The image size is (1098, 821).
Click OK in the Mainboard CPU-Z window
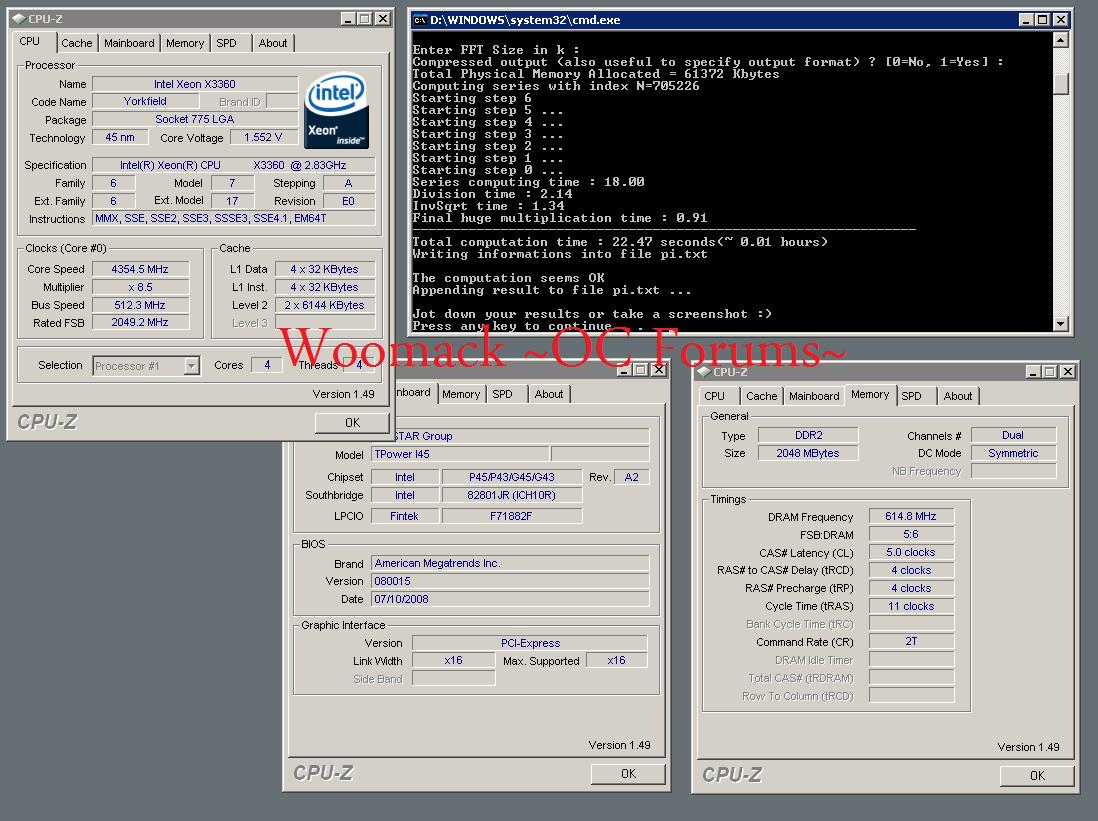point(628,773)
